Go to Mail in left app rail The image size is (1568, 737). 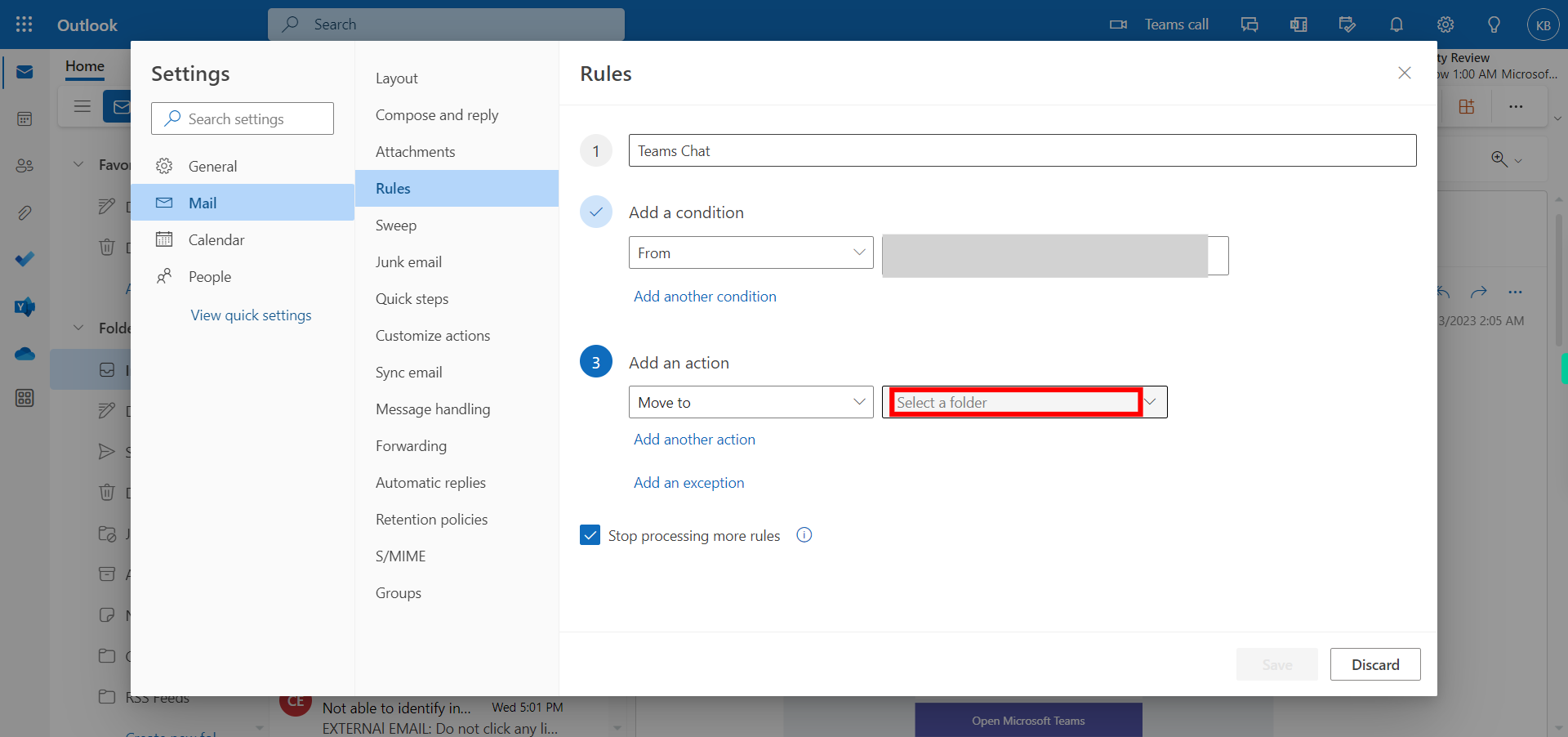click(x=24, y=72)
